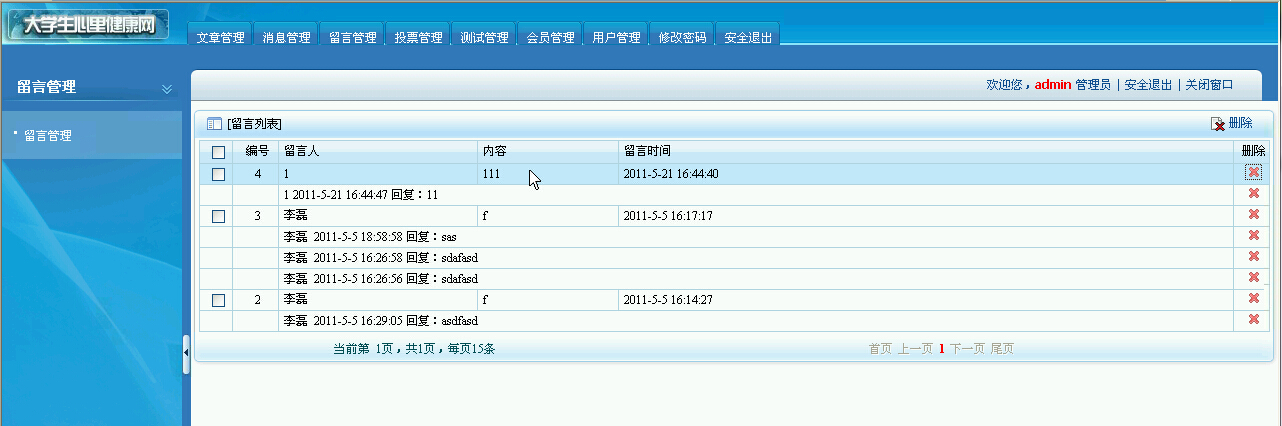Go to 下一页 in pagination
The height and width of the screenshot is (426, 1282).
(x=967, y=349)
